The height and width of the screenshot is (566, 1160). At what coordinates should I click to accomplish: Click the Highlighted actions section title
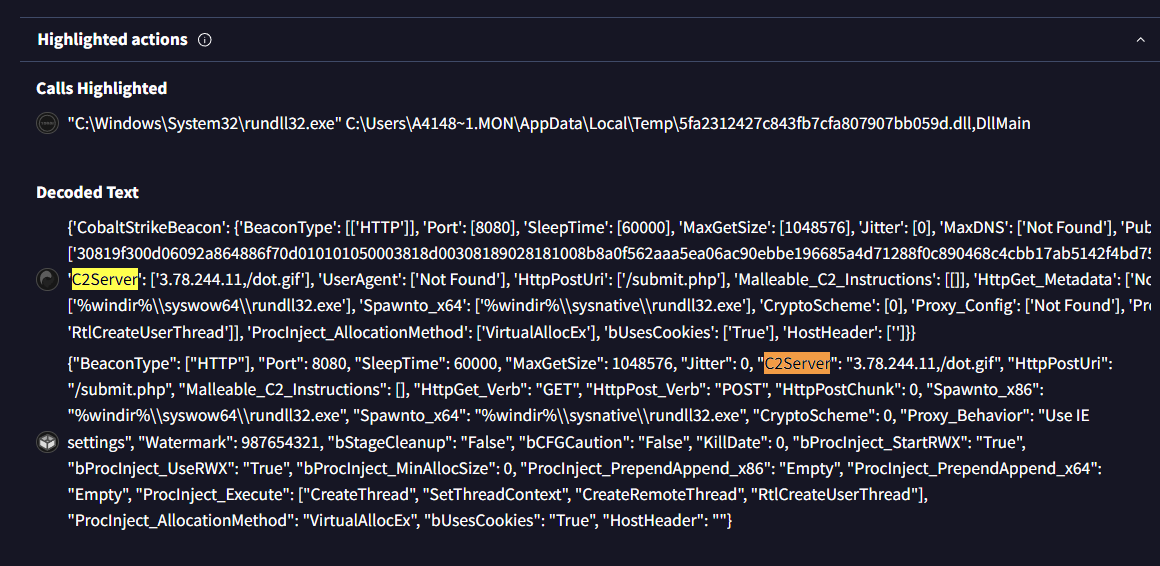coord(112,40)
